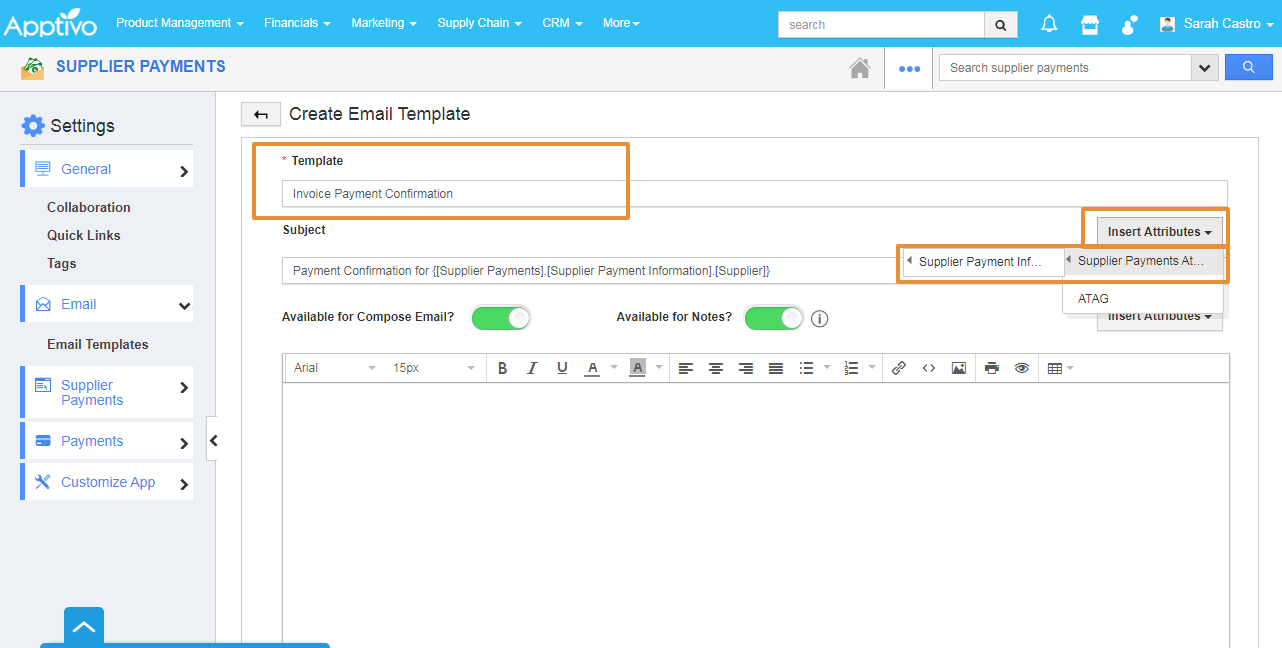Click the Supplier Payments app icon
This screenshot has width=1282, height=648.
tap(33, 68)
